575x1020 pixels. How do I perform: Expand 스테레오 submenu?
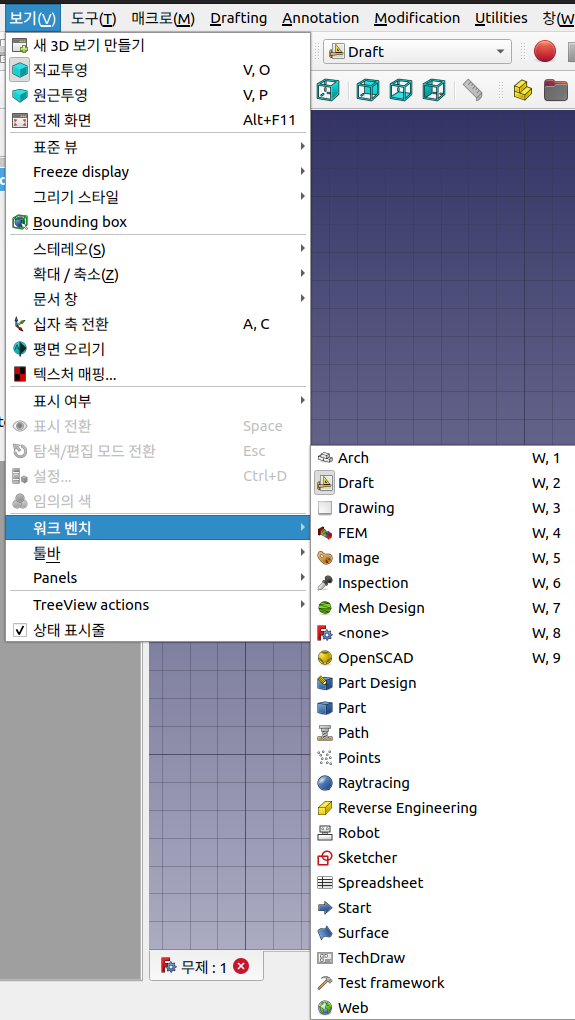point(158,248)
